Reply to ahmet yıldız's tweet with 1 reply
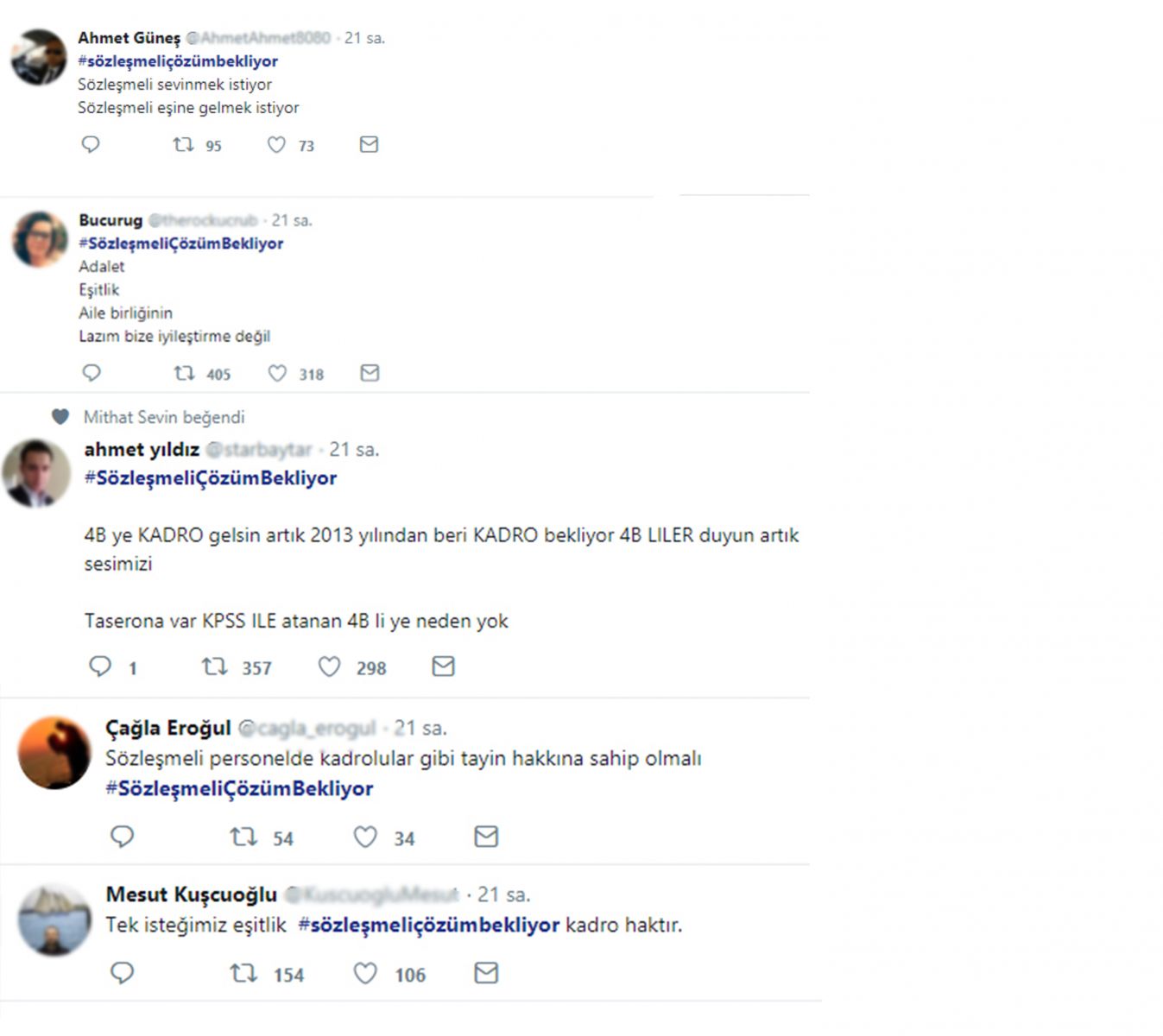 (x=100, y=666)
